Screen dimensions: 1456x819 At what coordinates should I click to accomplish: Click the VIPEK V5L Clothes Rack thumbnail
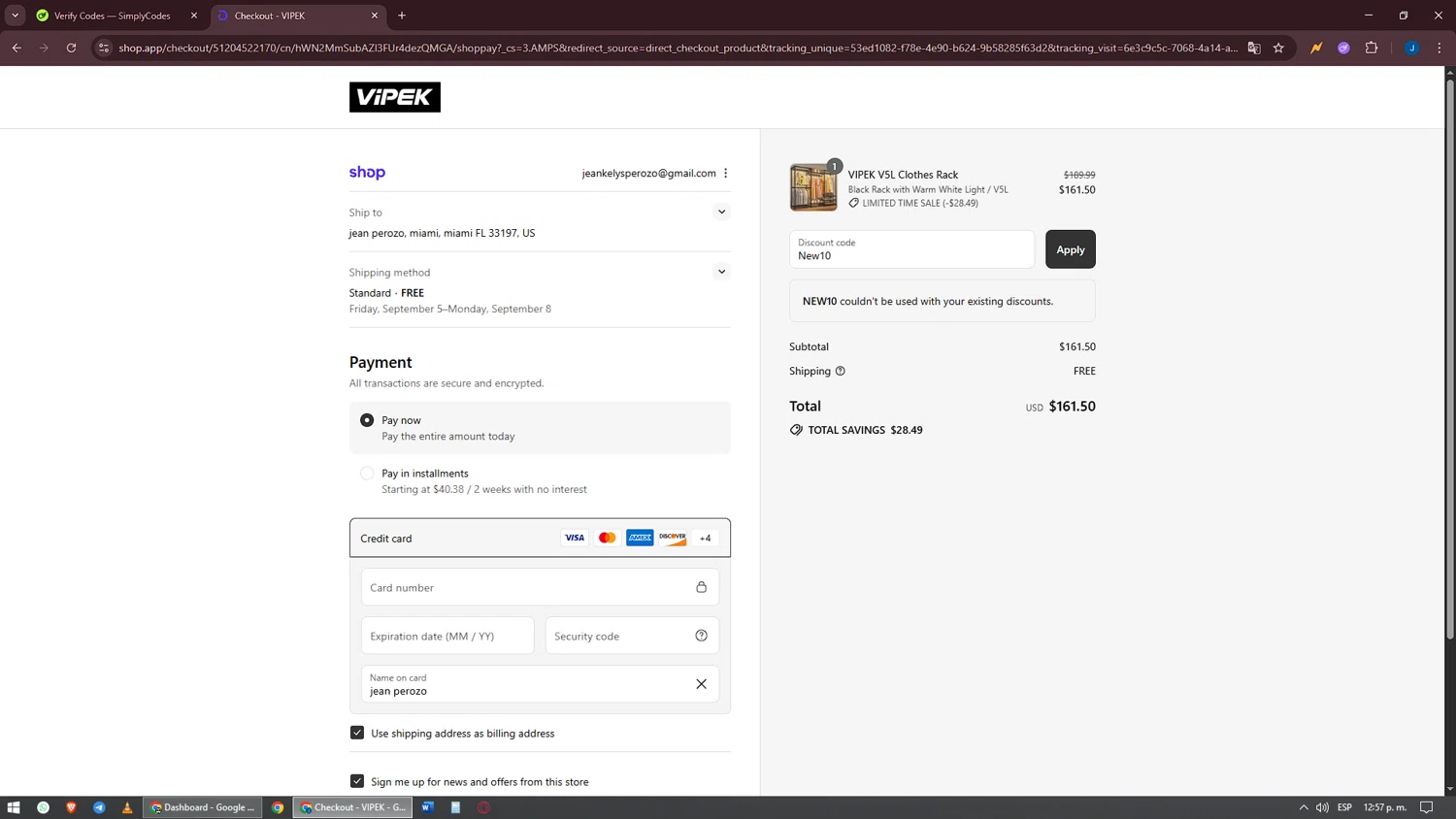pyautogui.click(x=813, y=187)
